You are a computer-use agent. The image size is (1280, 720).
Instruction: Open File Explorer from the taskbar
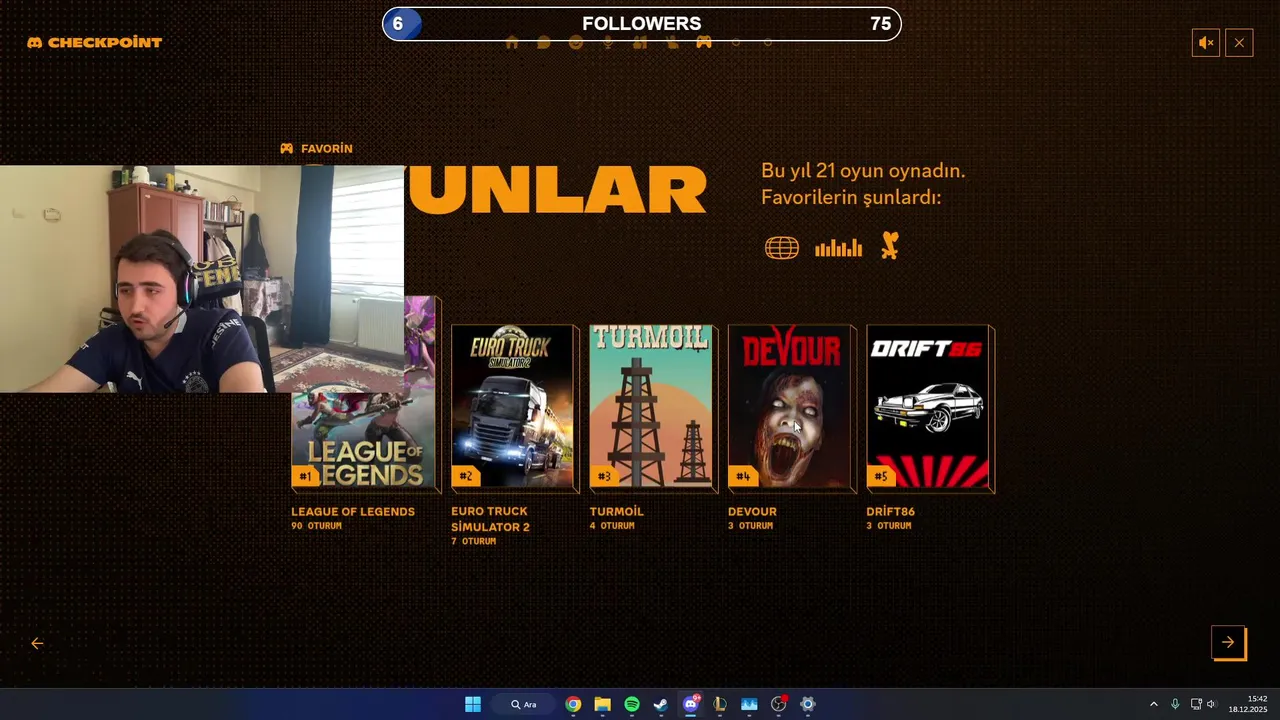pos(602,704)
